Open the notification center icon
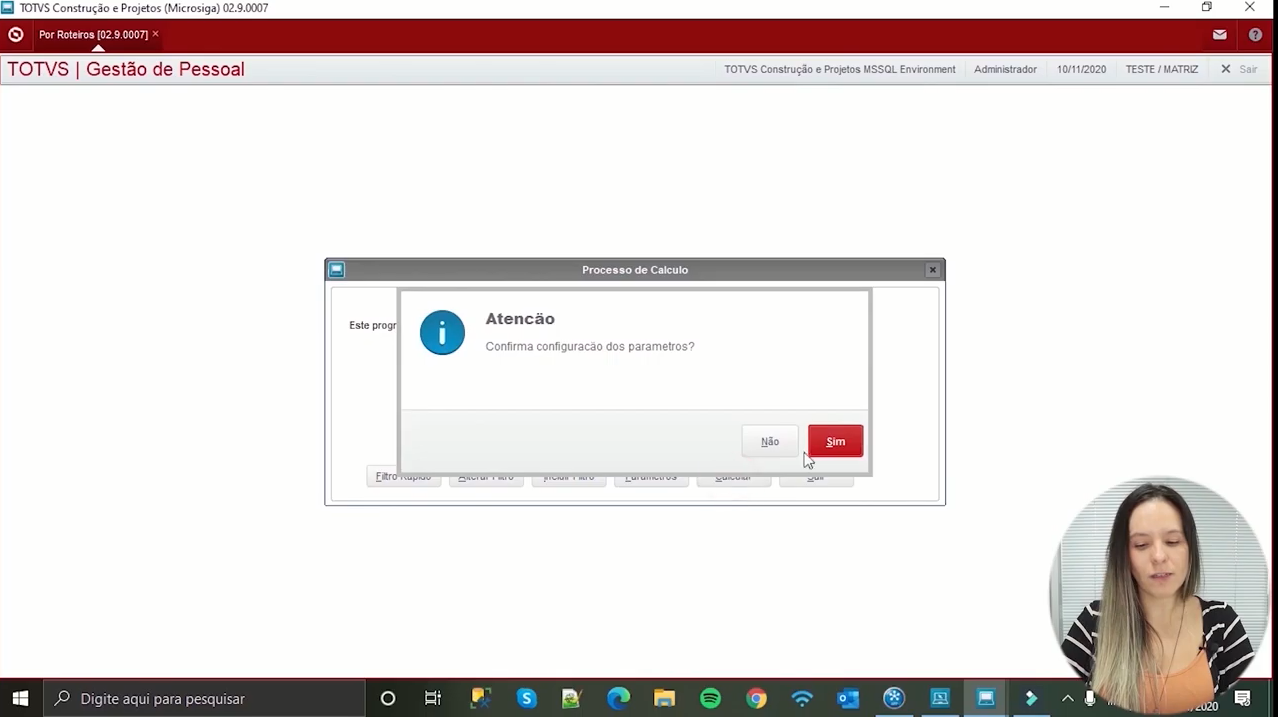The height and width of the screenshot is (717, 1278). tap(1242, 698)
